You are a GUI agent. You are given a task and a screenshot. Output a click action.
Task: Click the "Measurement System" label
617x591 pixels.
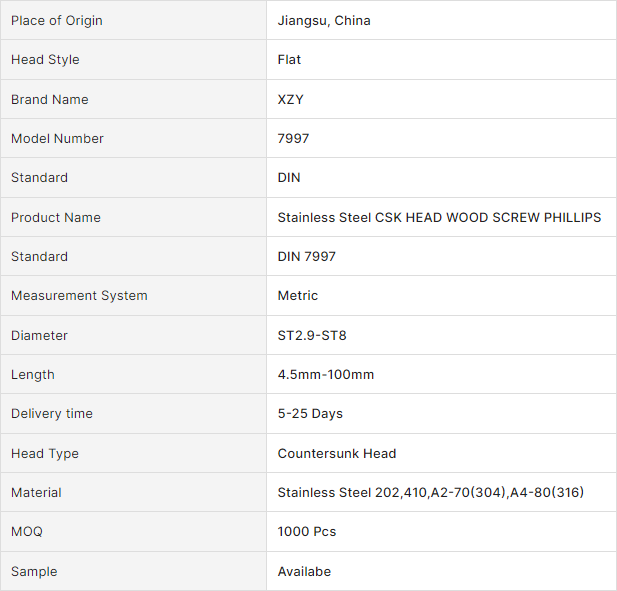pyautogui.click(x=79, y=296)
